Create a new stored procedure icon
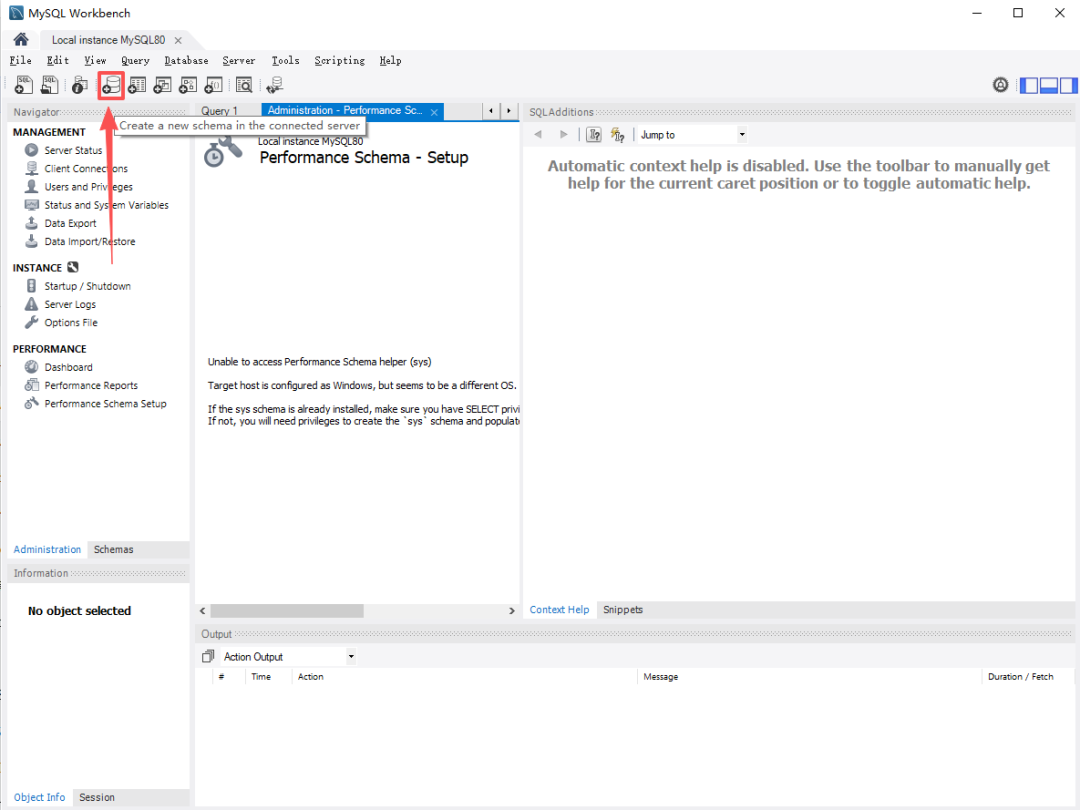Image resolution: width=1080 pixels, height=810 pixels. (x=188, y=85)
